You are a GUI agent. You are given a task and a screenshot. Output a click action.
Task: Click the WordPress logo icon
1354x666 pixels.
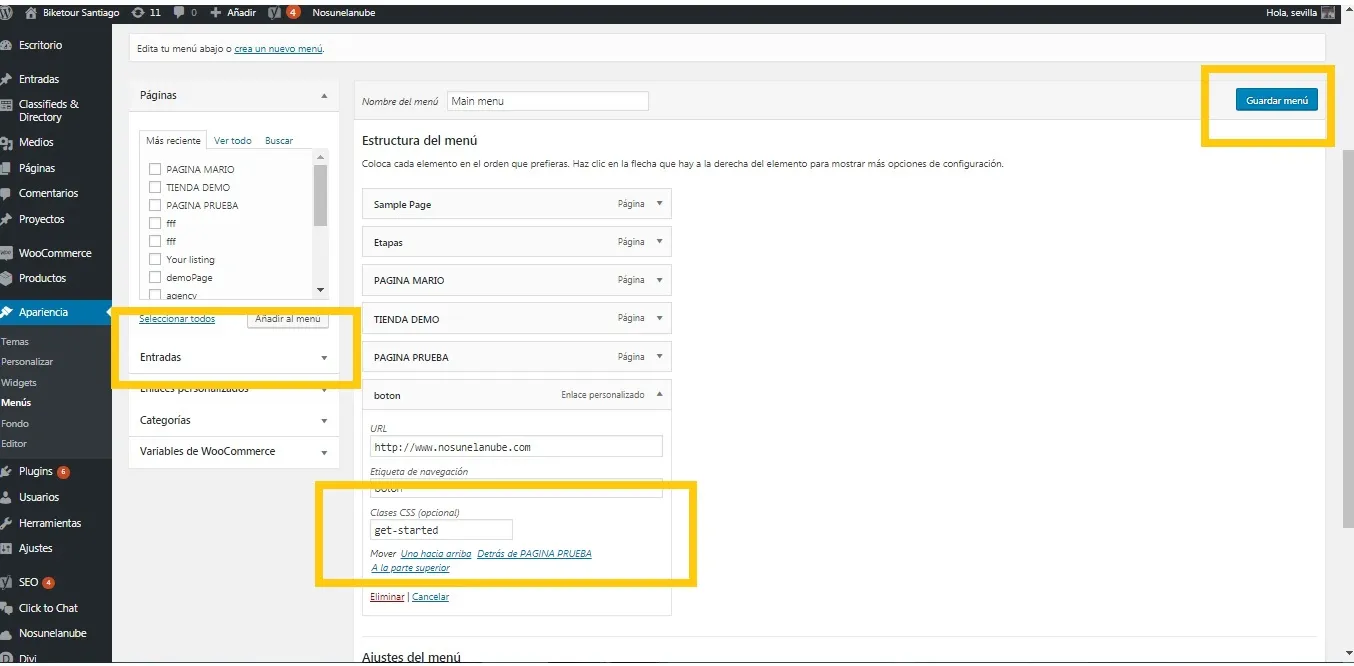pos(7,13)
